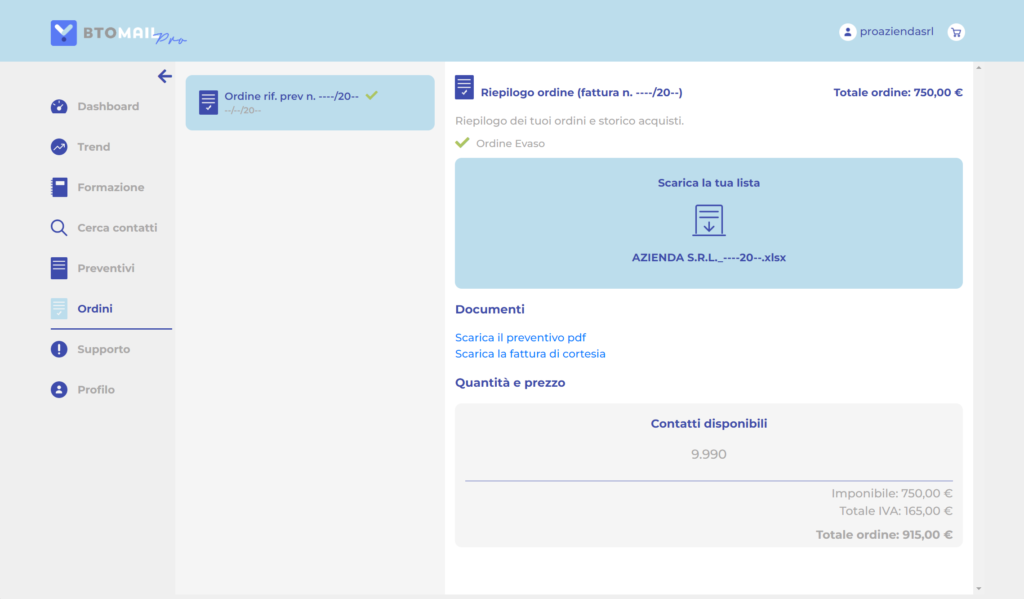Click the scrollbar up arrow

[978, 68]
